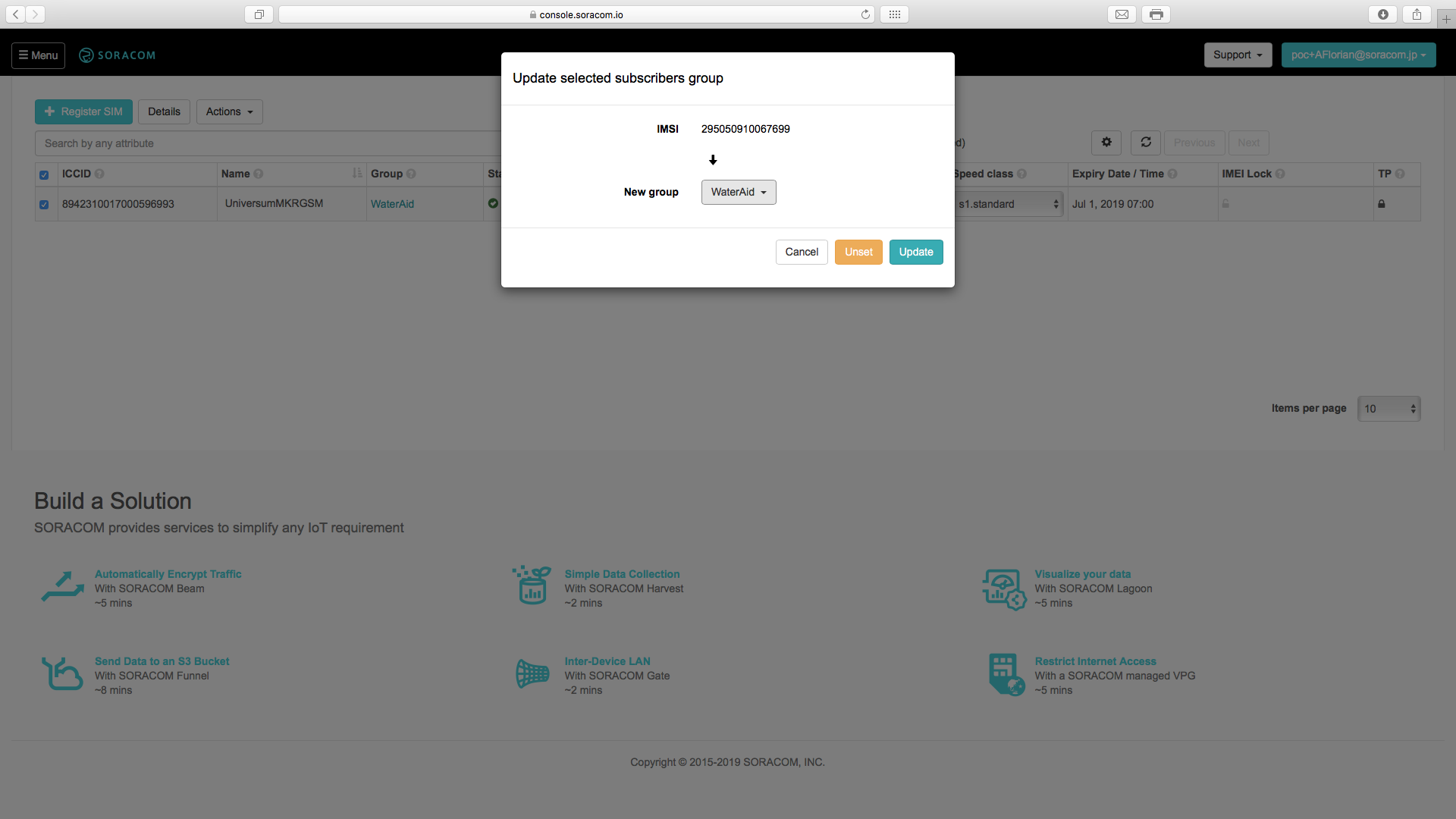Toggle the select-all header checkbox
The width and height of the screenshot is (1456, 819).
(x=44, y=175)
